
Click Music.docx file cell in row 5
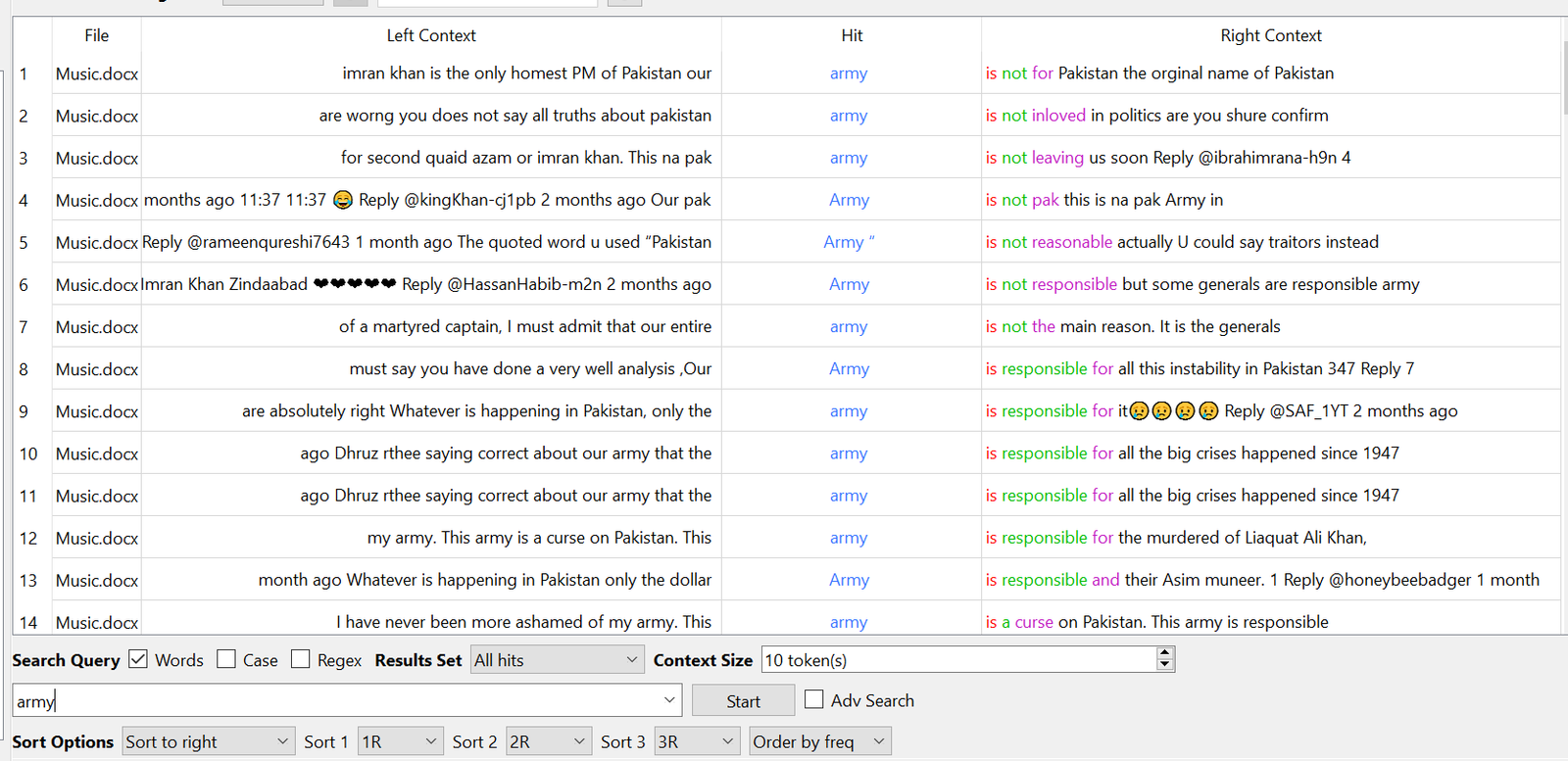97,242
